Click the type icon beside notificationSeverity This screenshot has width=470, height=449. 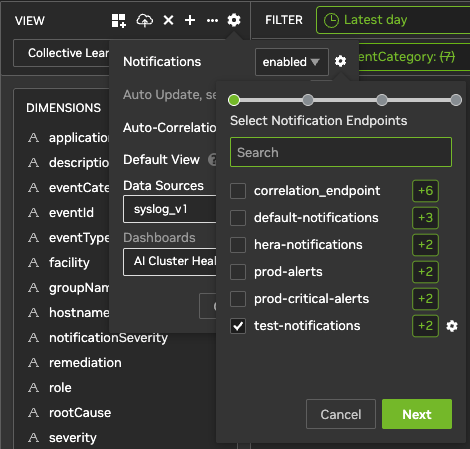33,338
